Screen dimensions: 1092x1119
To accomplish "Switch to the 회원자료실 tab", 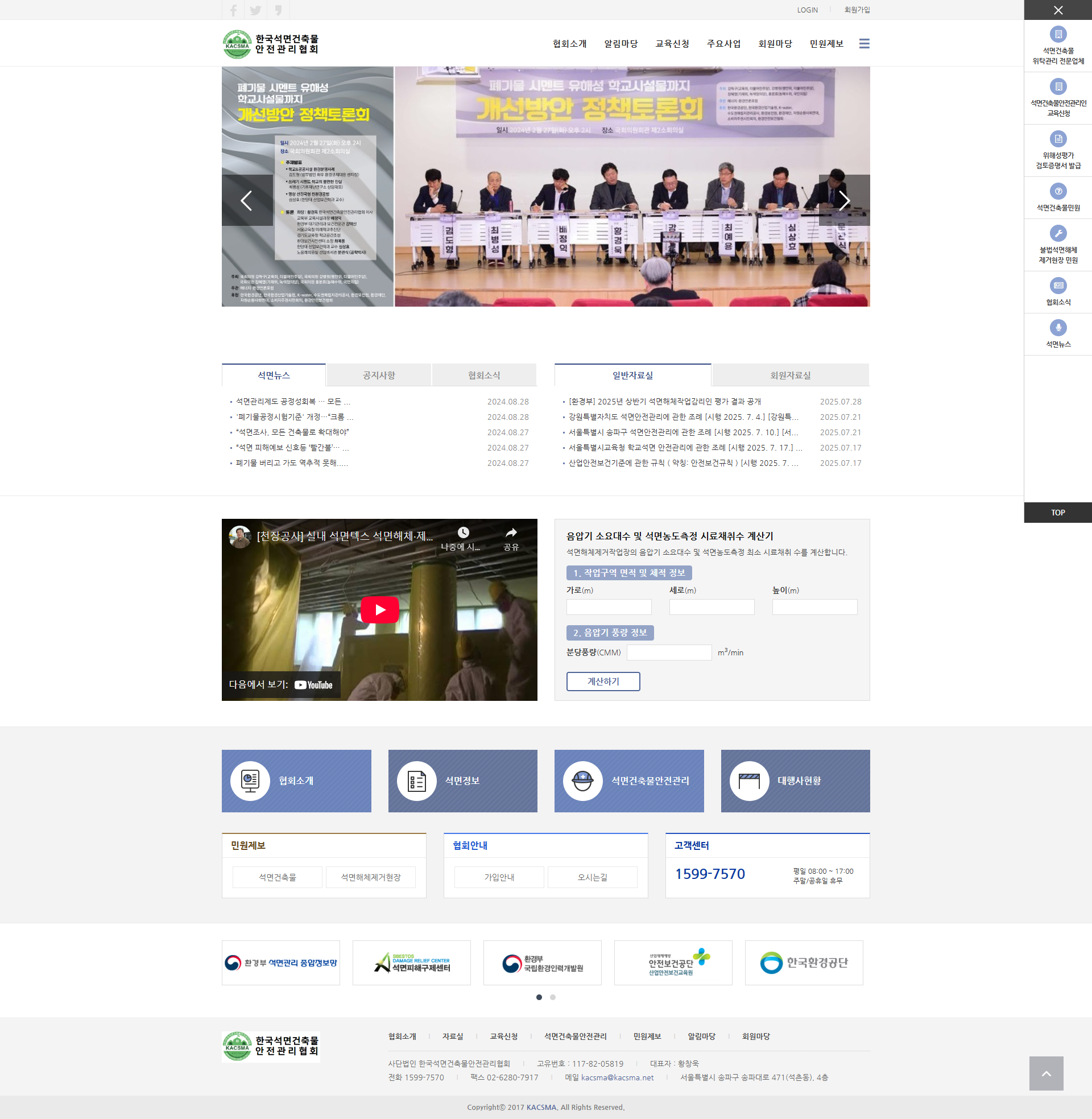I will coord(791,375).
